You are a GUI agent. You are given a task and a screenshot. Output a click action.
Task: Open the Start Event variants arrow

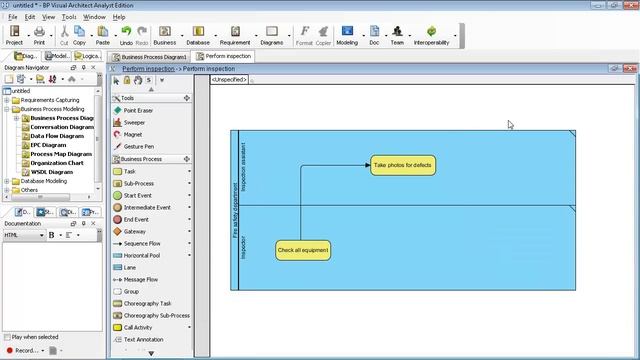(x=189, y=196)
